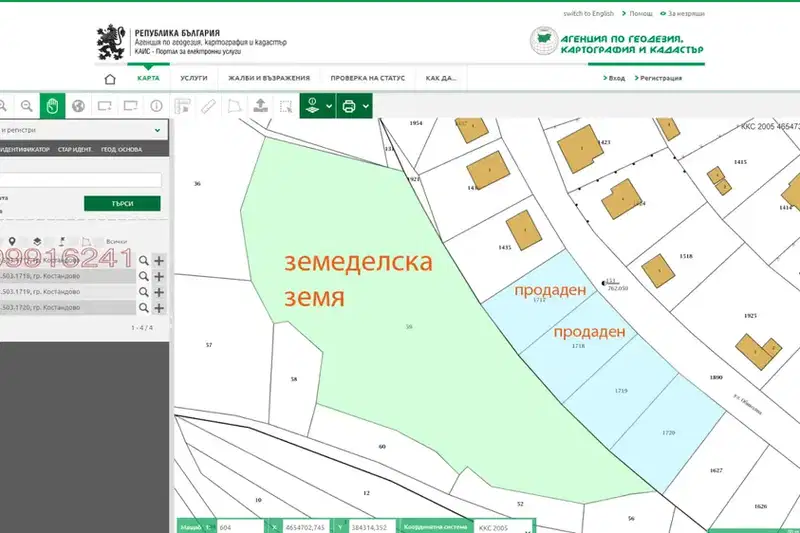Click parcel 1720 on the map
This screenshot has height=533, width=800.
pos(668,433)
